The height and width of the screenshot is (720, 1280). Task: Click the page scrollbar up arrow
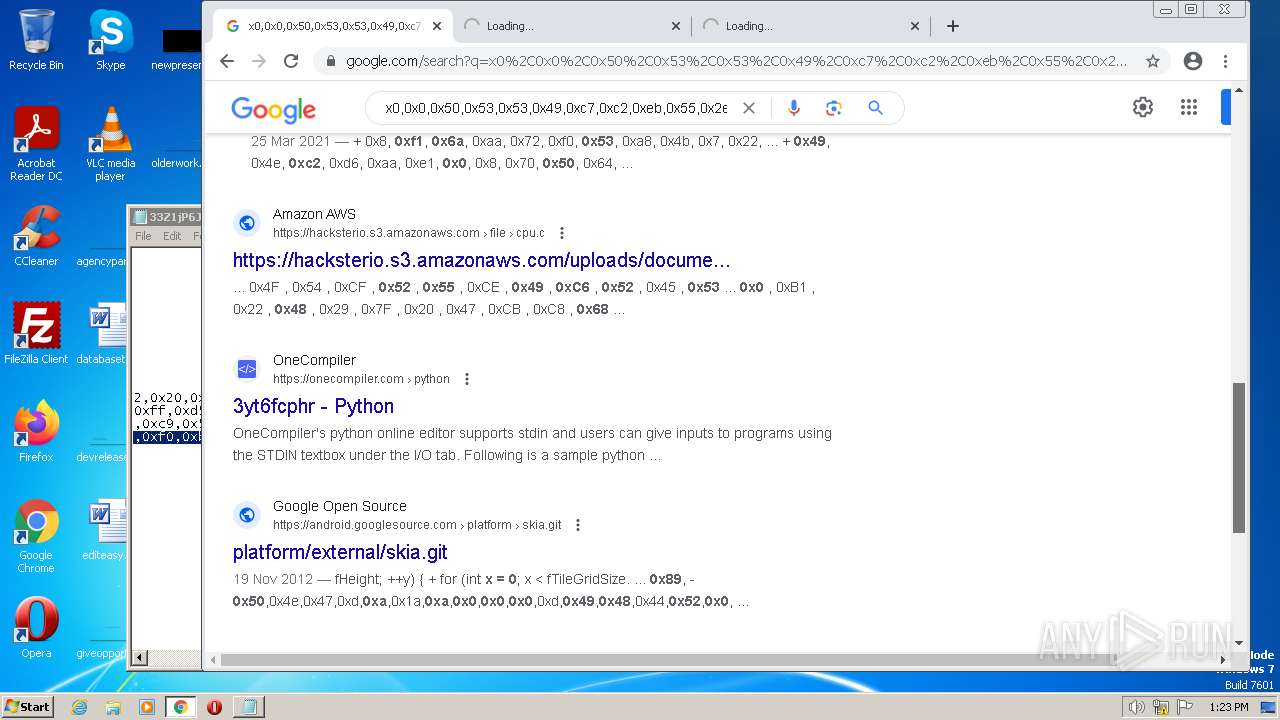pos(1239,91)
